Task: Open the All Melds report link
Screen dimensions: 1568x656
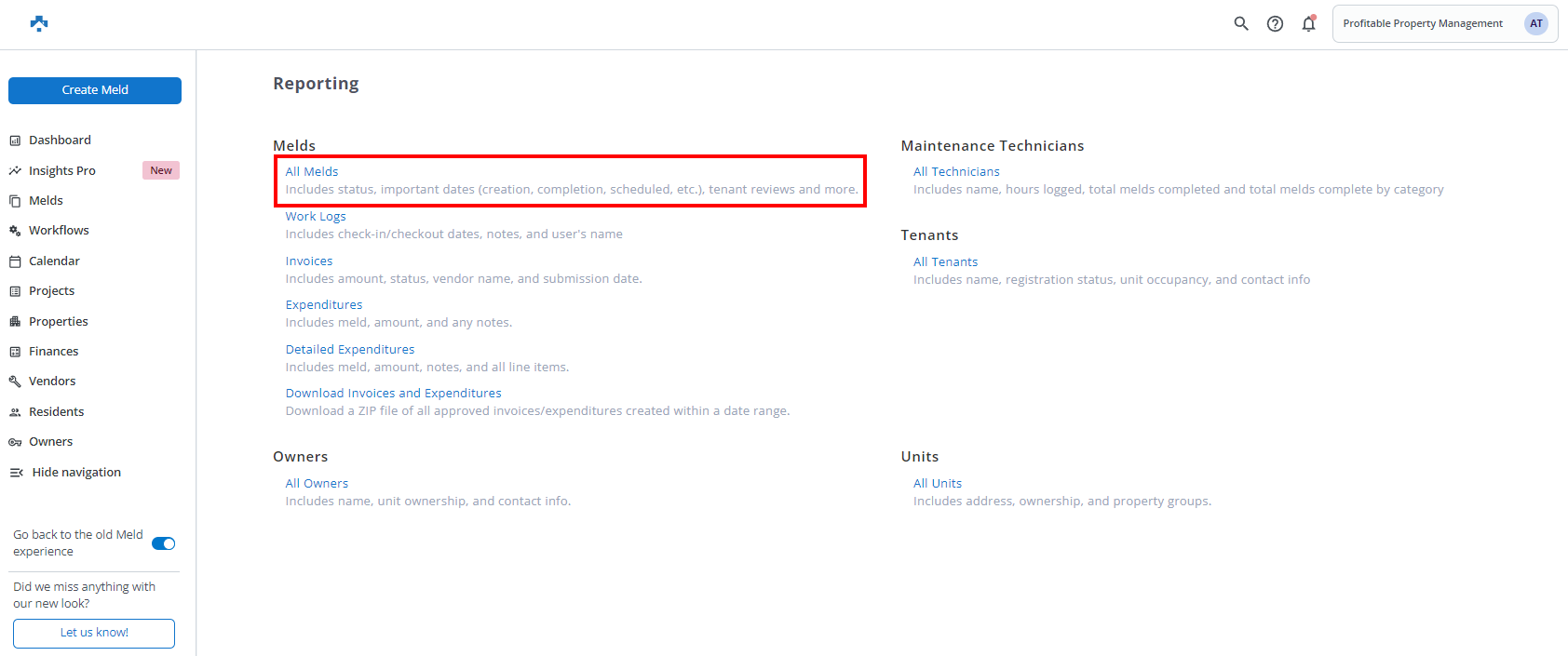Action: (312, 172)
